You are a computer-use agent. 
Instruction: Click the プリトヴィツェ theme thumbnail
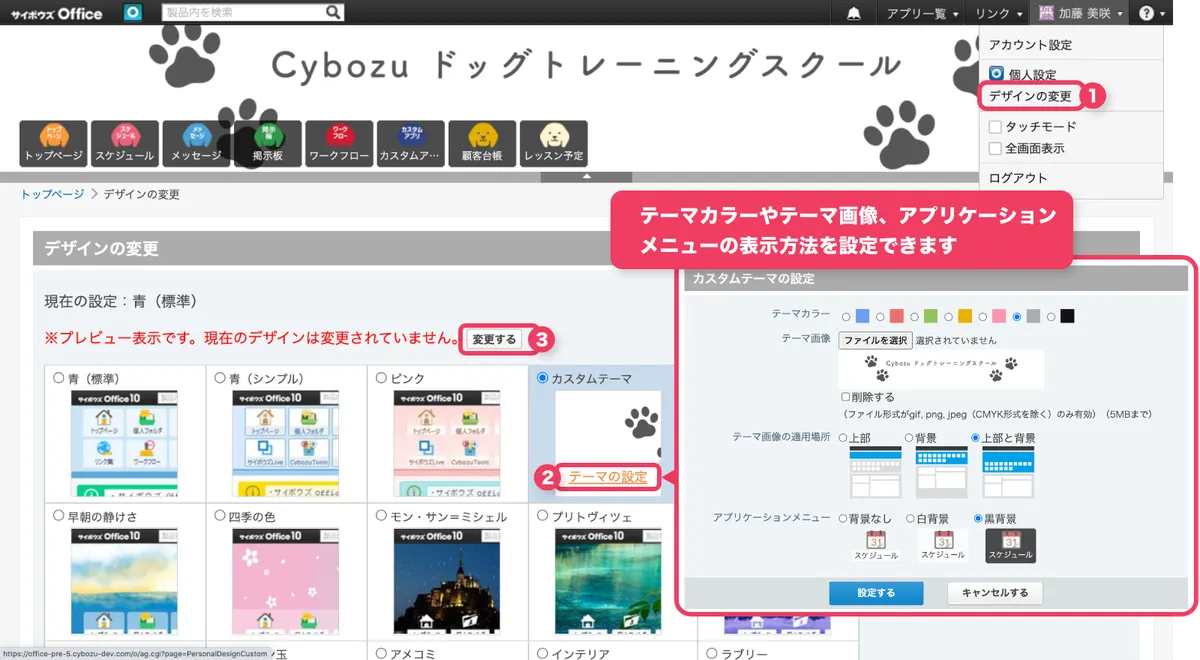pyautogui.click(x=608, y=583)
